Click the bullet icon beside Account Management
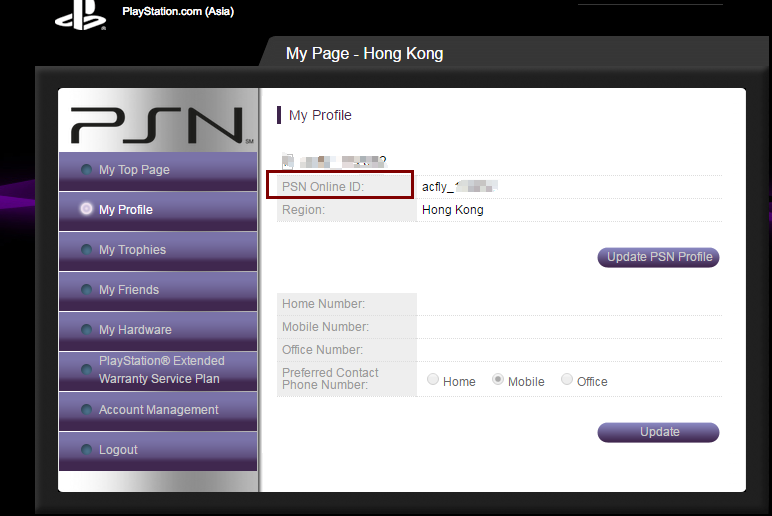 [x=86, y=409]
